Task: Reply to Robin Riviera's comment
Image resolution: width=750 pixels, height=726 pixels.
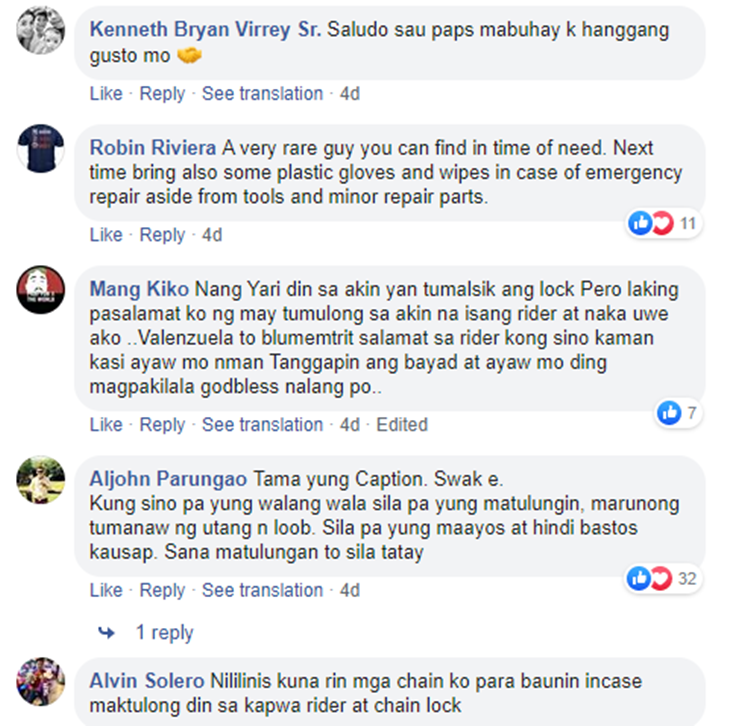Action: point(162,235)
